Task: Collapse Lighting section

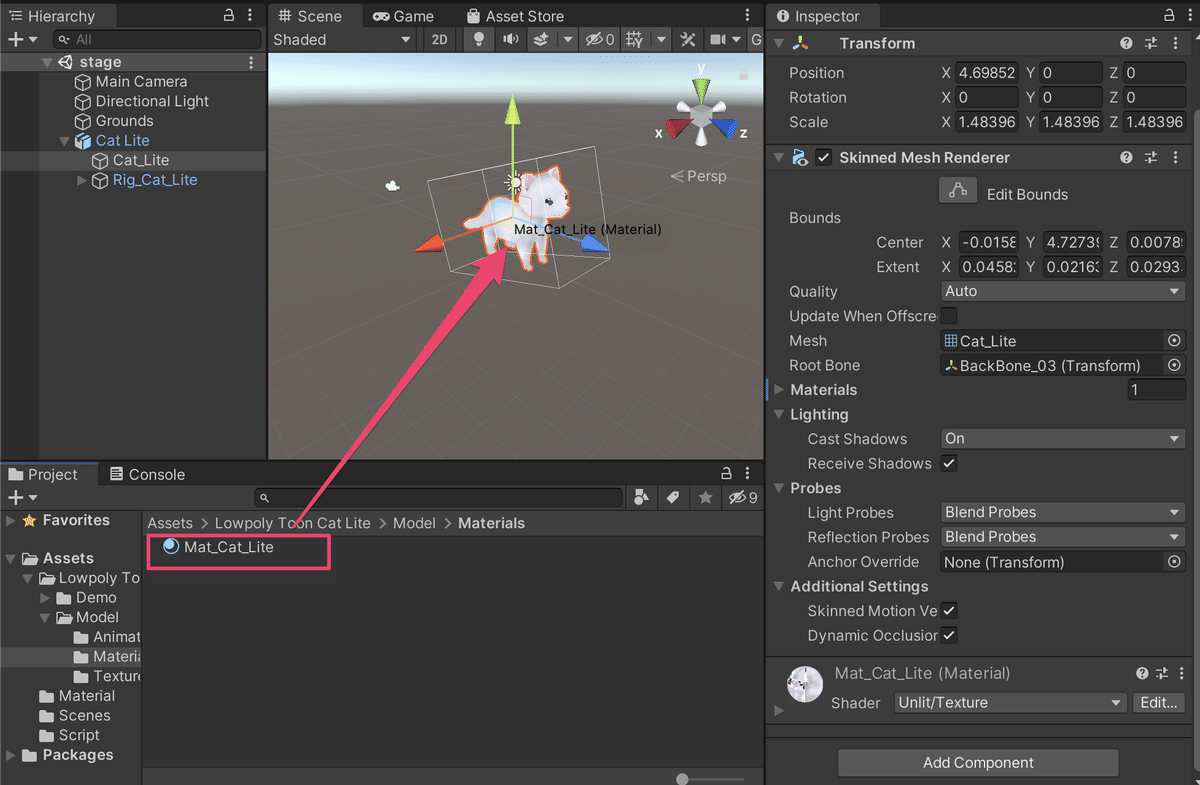Action: coord(779,414)
